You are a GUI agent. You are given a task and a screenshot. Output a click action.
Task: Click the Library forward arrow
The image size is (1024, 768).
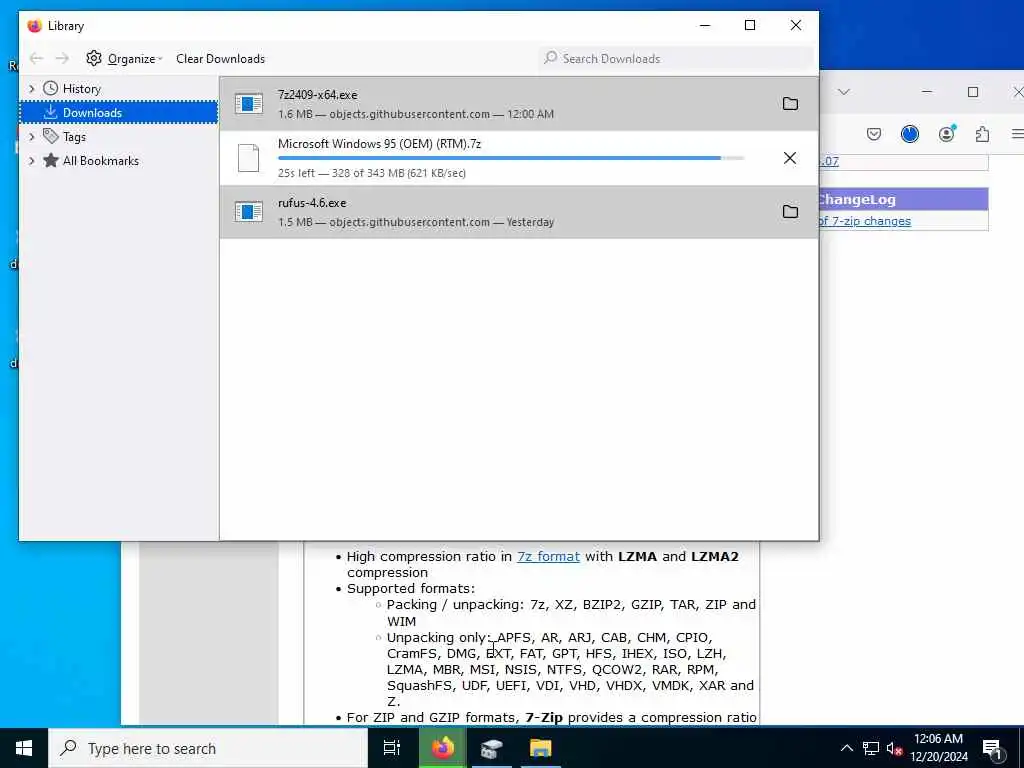point(62,59)
